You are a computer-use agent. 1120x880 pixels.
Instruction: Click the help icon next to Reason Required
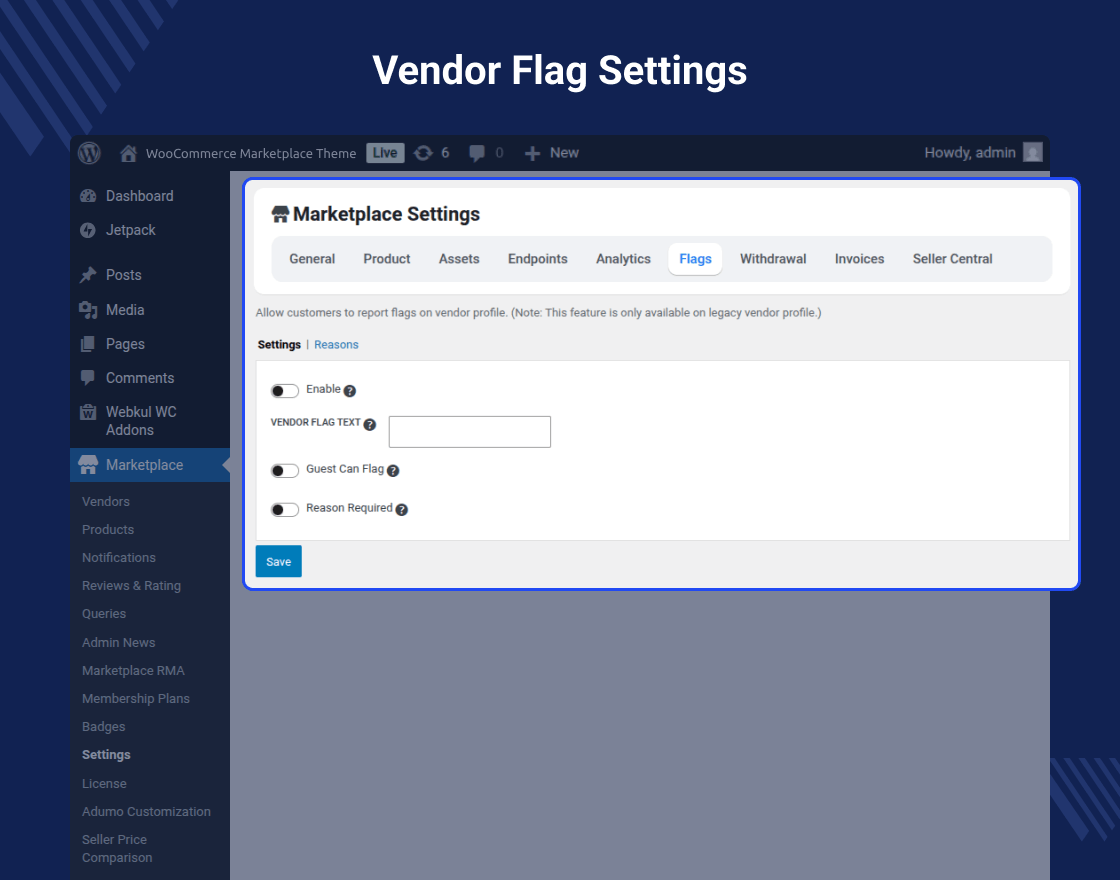pos(401,510)
